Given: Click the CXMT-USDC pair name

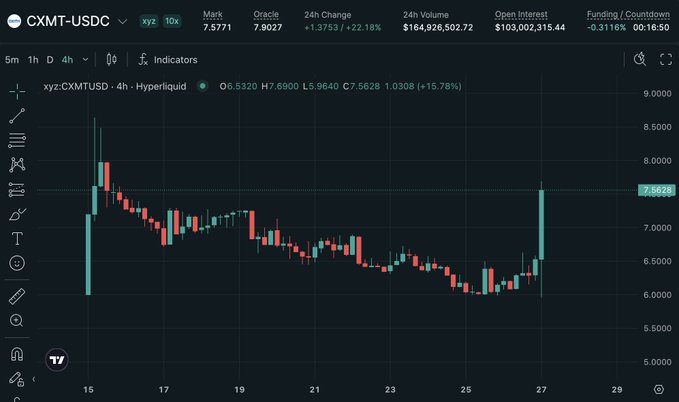Looking at the screenshot, I should [68, 21].
